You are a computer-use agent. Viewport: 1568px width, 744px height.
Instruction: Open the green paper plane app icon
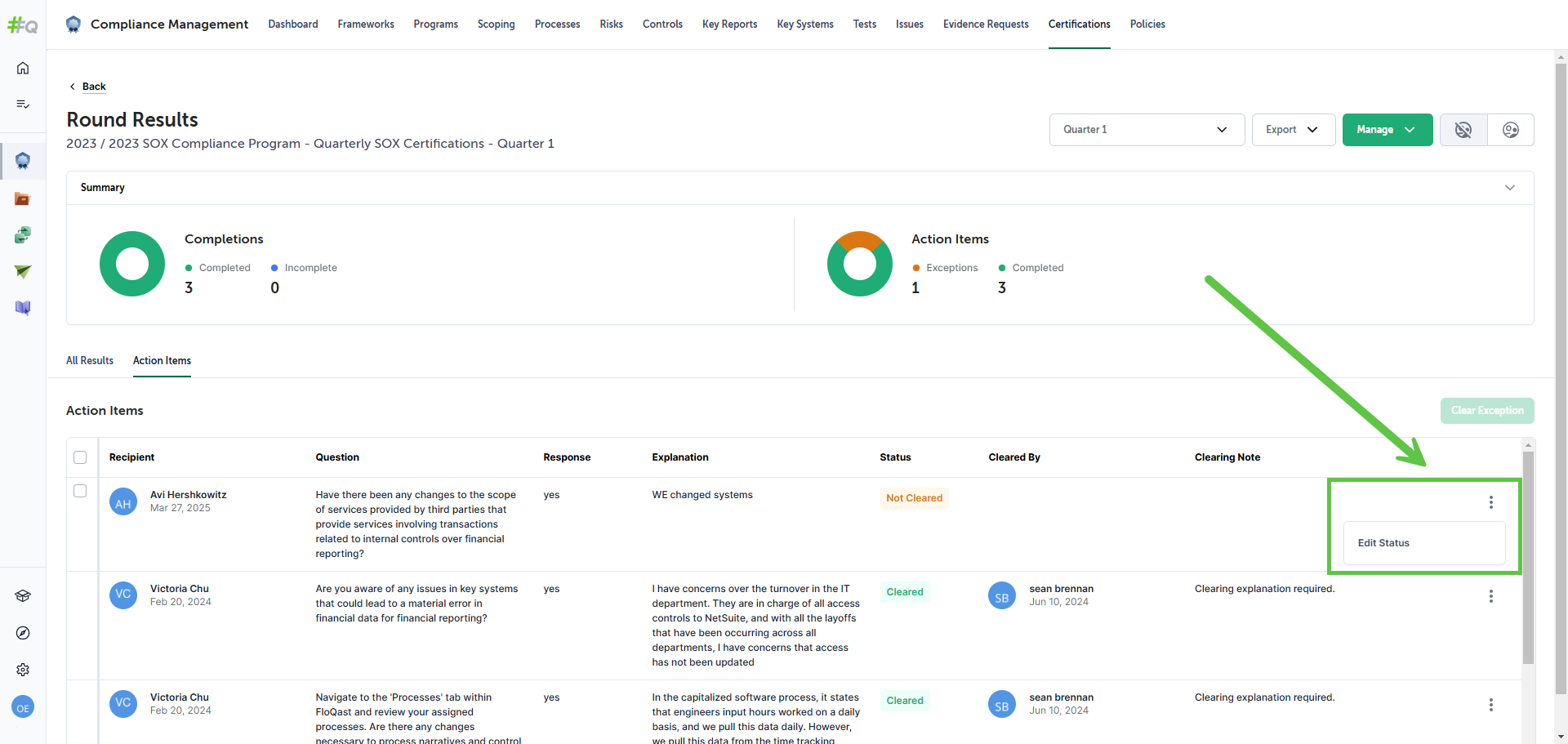tap(23, 271)
